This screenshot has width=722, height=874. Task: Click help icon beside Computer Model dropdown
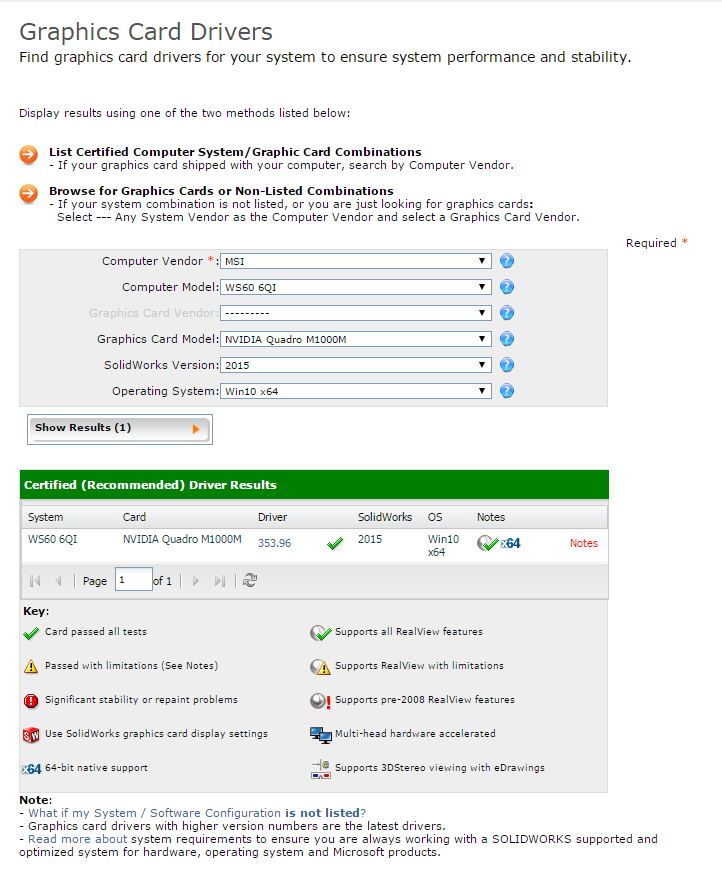coord(507,287)
